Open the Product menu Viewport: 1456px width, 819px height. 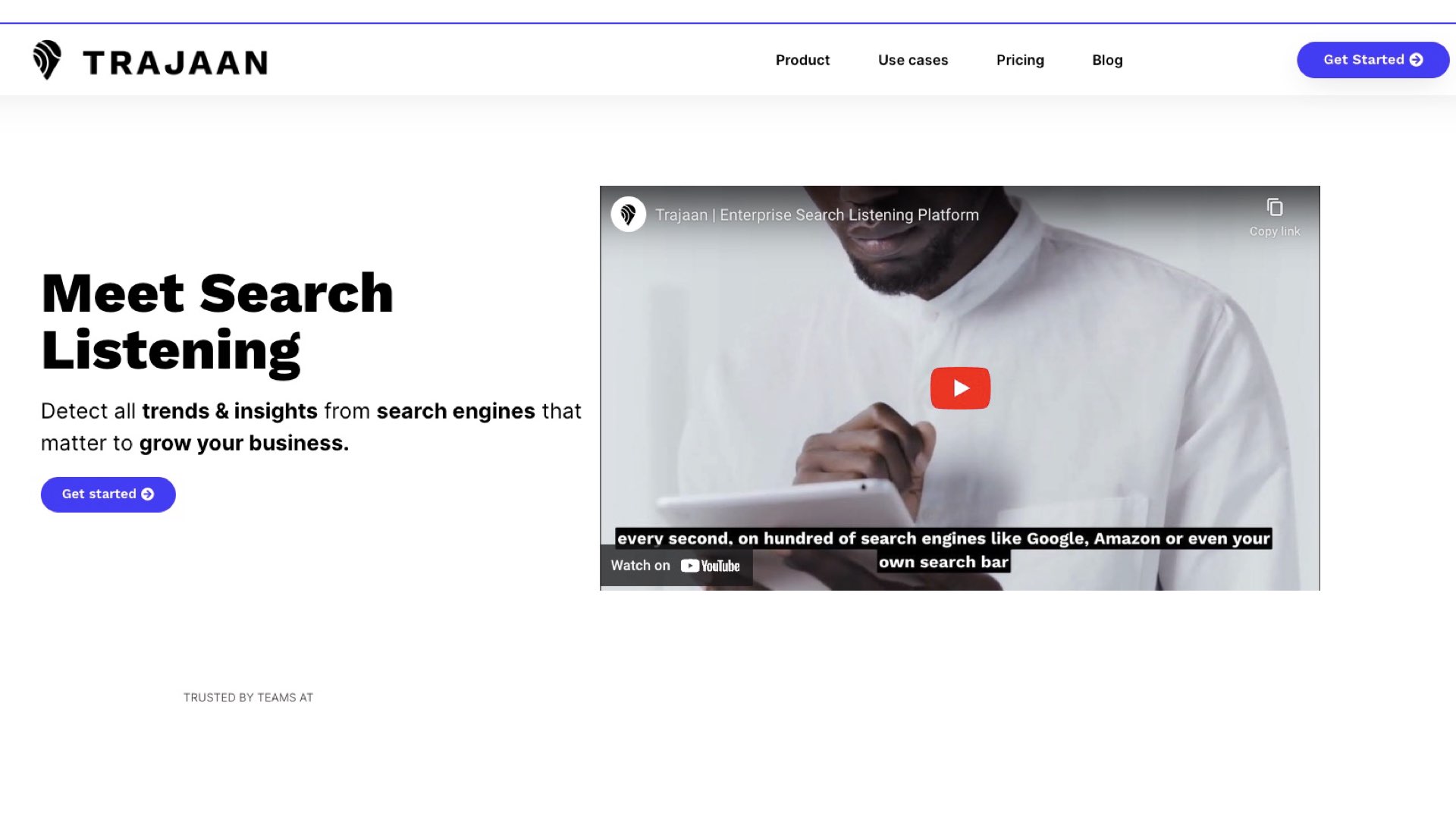(802, 60)
